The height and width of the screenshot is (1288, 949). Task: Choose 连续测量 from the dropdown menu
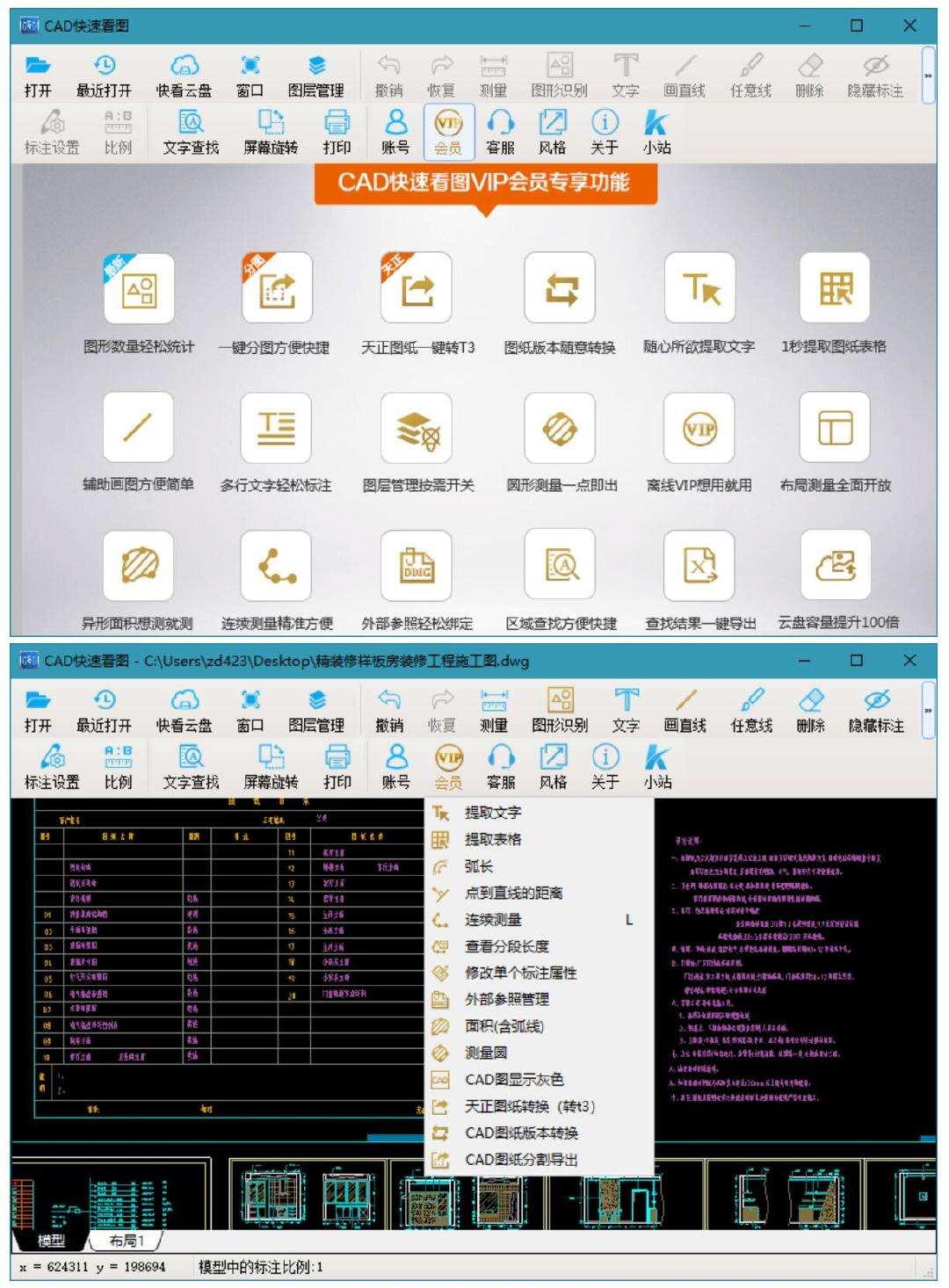tap(540, 920)
